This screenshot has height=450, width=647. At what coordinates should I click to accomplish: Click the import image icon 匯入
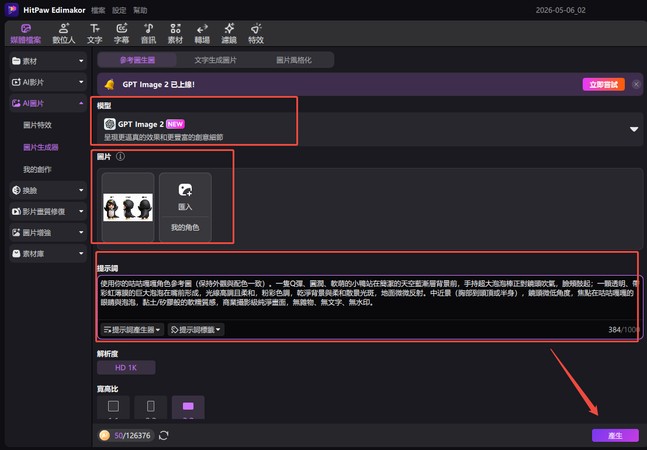pyautogui.click(x=185, y=190)
